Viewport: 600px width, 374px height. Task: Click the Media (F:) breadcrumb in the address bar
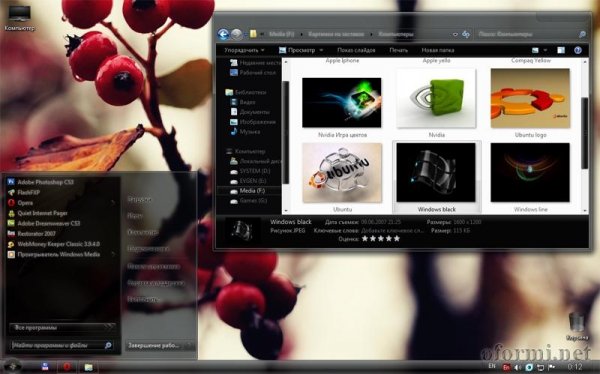click(x=282, y=34)
